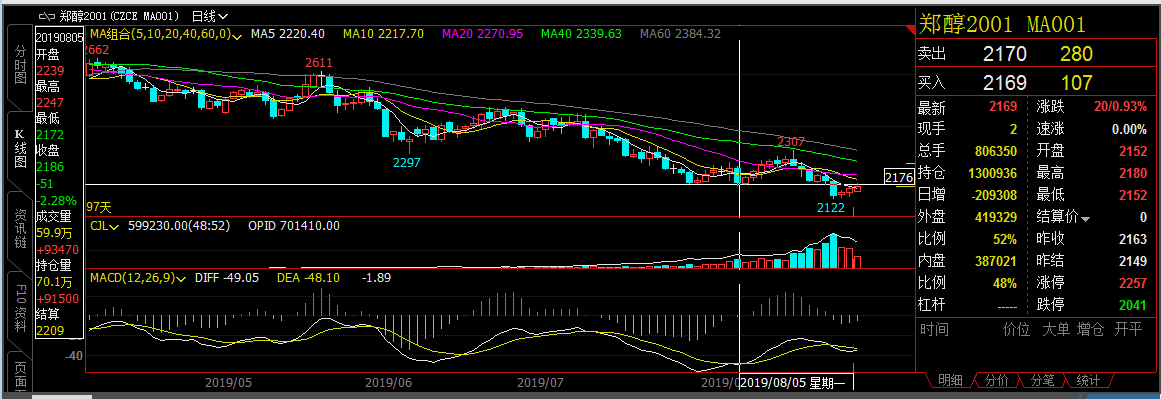Click the 结算 value 2209 in the info box

[50, 330]
